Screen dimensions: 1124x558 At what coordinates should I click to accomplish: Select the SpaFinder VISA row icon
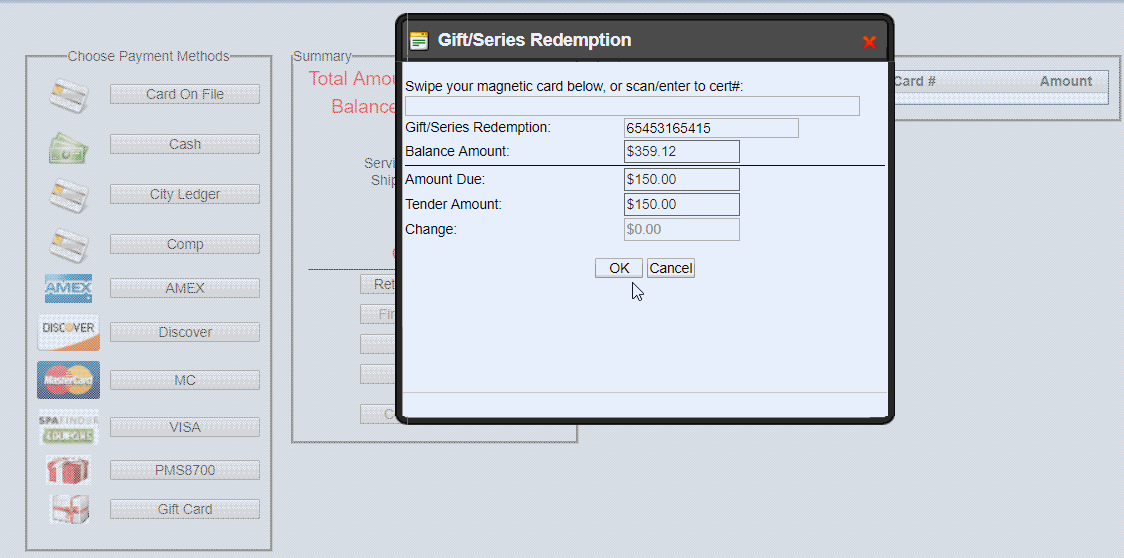(x=69, y=427)
